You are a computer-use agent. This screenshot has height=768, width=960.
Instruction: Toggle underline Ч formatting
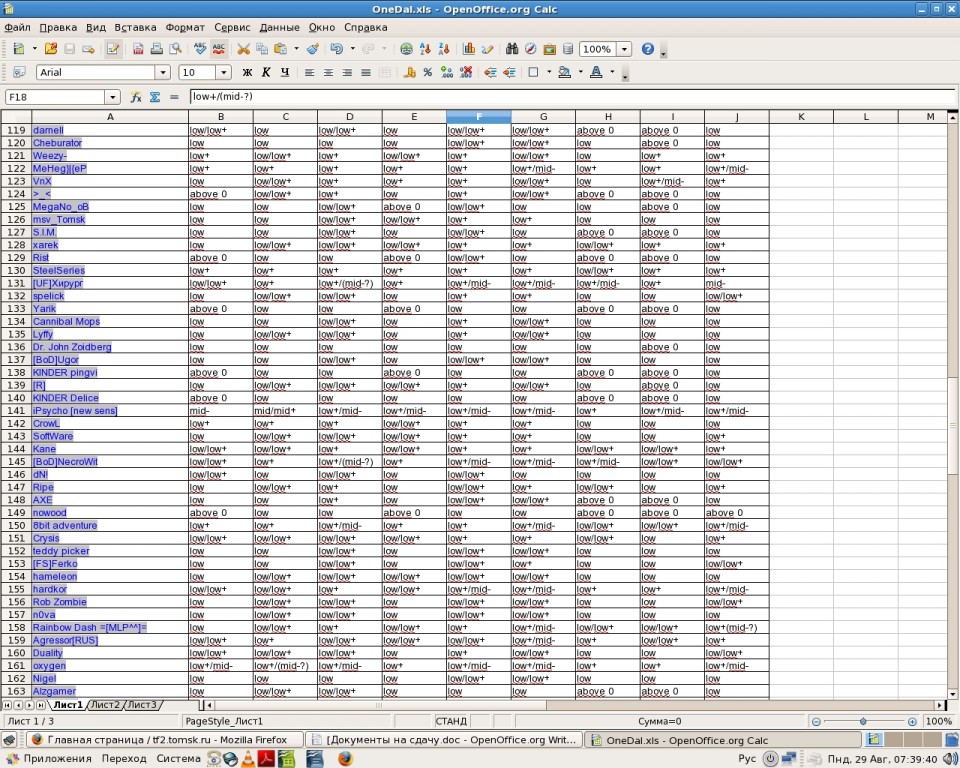[x=285, y=72]
